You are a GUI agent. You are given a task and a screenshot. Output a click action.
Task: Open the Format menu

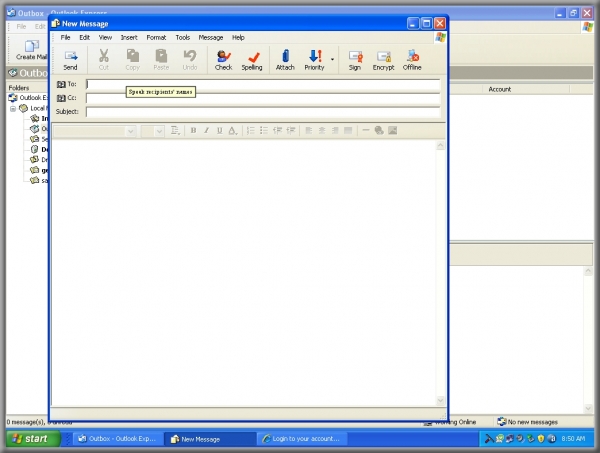(x=156, y=37)
